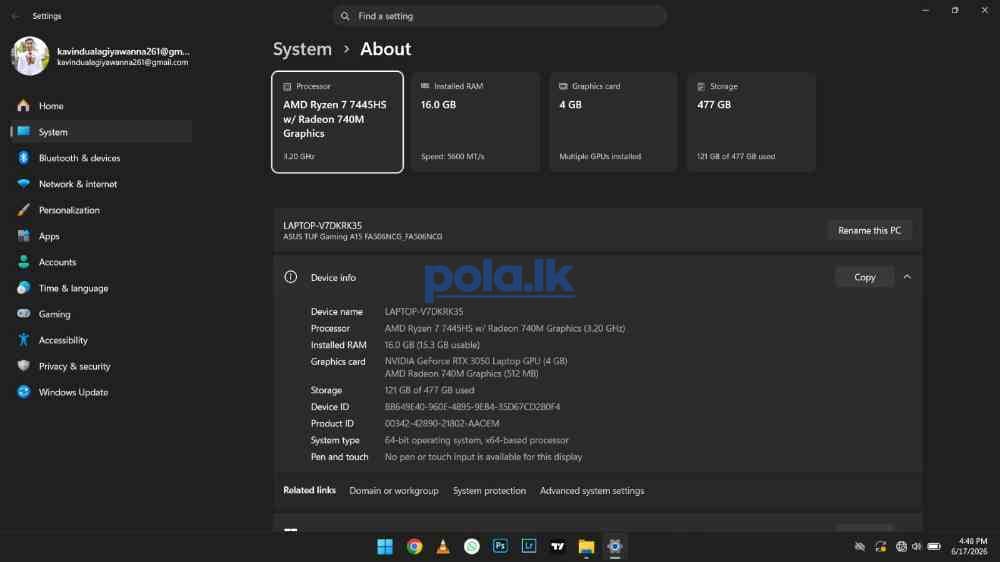Click the NVIDIA GeForce RTX 3050 Laptop GPU text
This screenshot has height=562, width=1000.
click(476, 361)
